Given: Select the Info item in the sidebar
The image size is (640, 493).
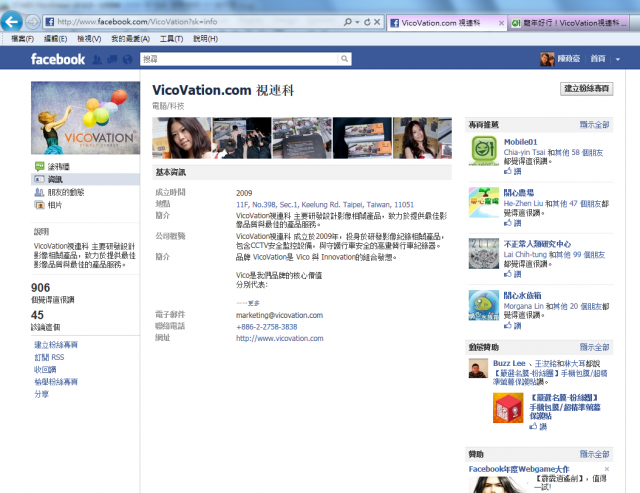Looking at the screenshot, I should pyautogui.click(x=85, y=179).
